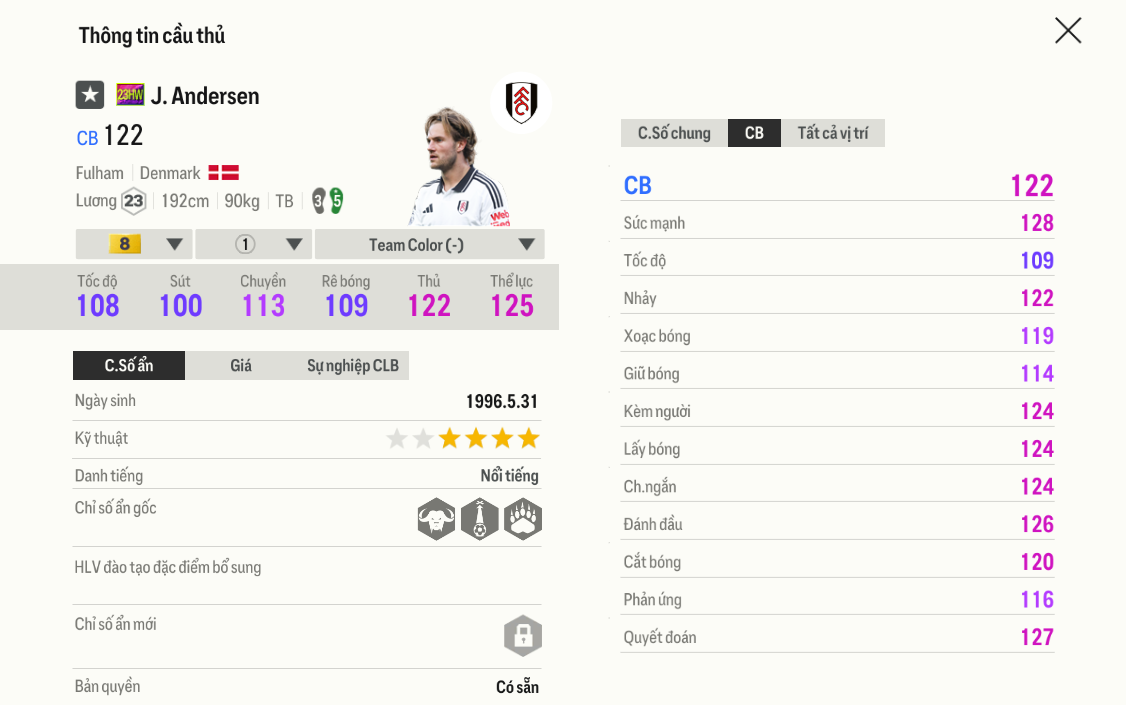
Task: Select the Tất cả vị trí stats tab
Action: tap(833, 132)
